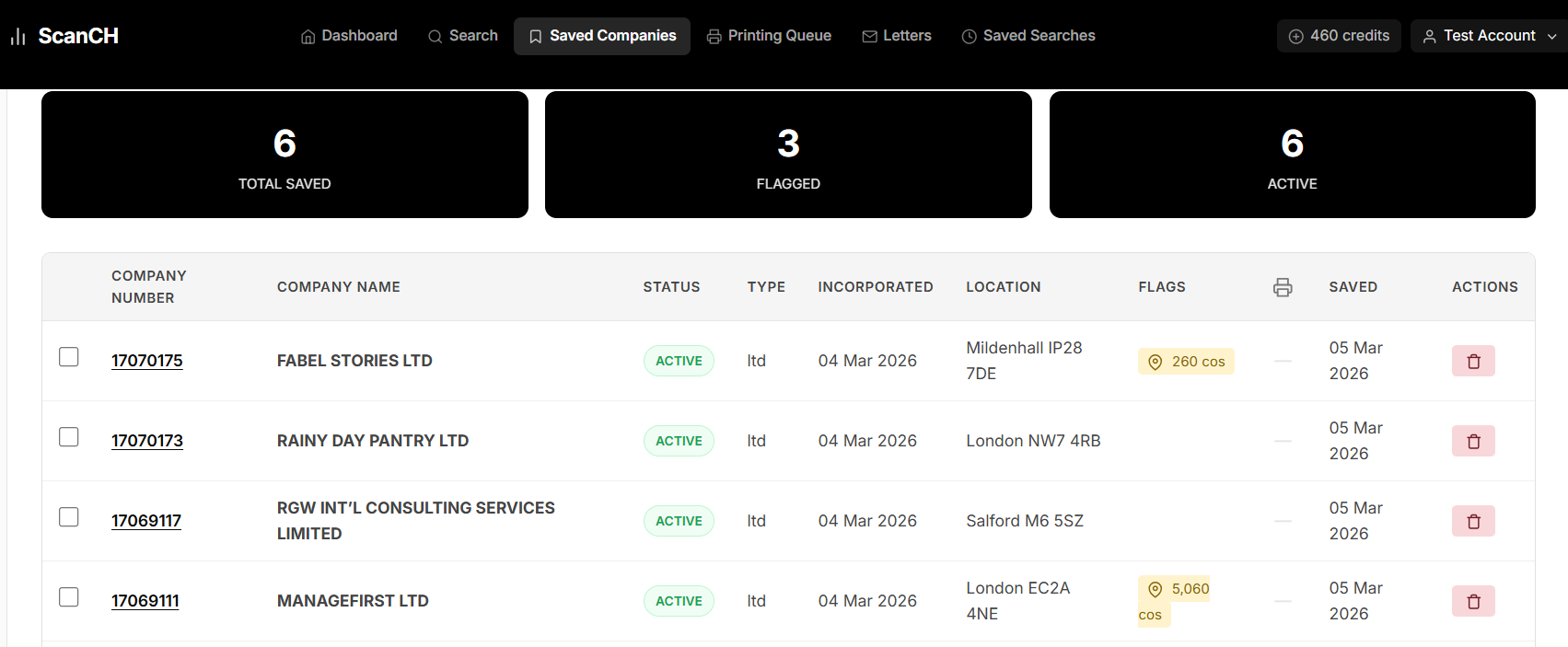Click the 460 credits button

[x=1339, y=36]
